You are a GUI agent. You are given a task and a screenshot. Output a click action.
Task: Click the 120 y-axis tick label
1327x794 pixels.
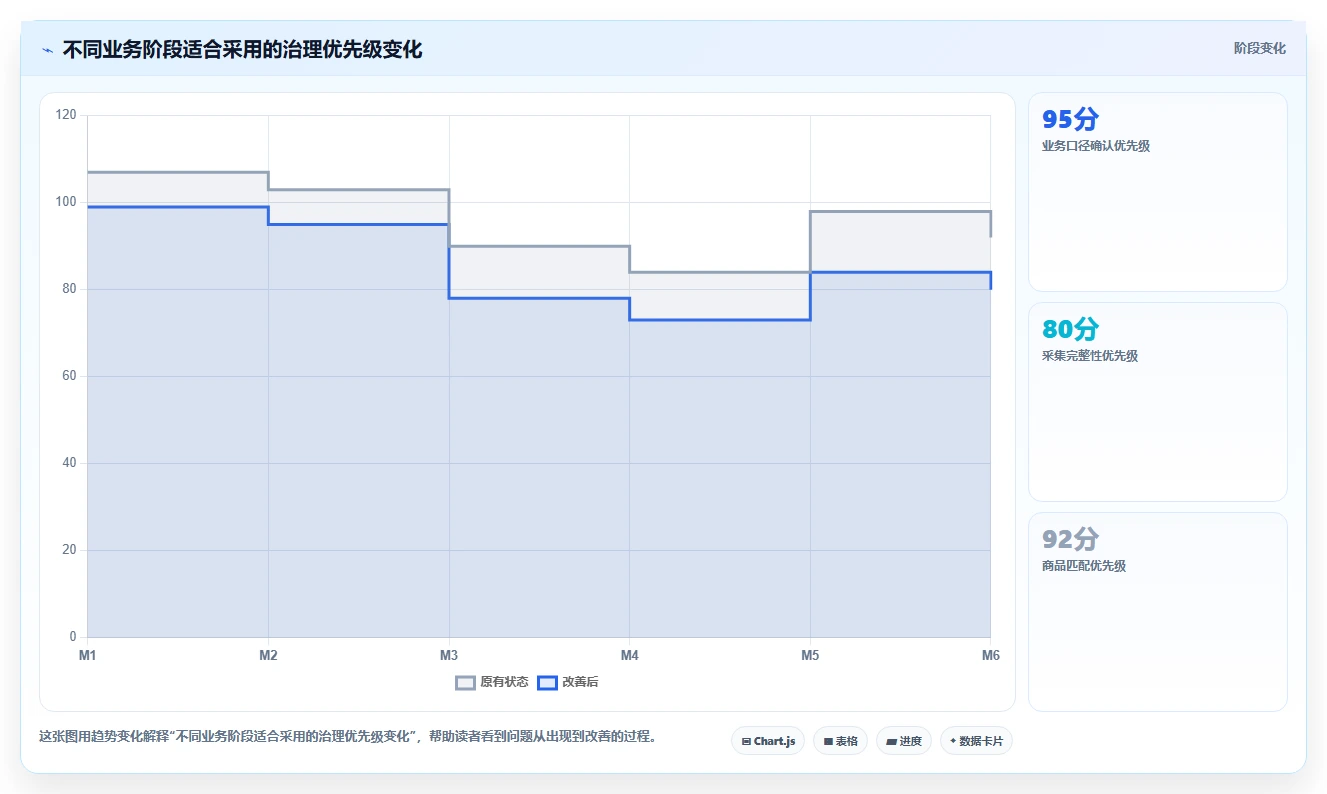click(x=66, y=115)
